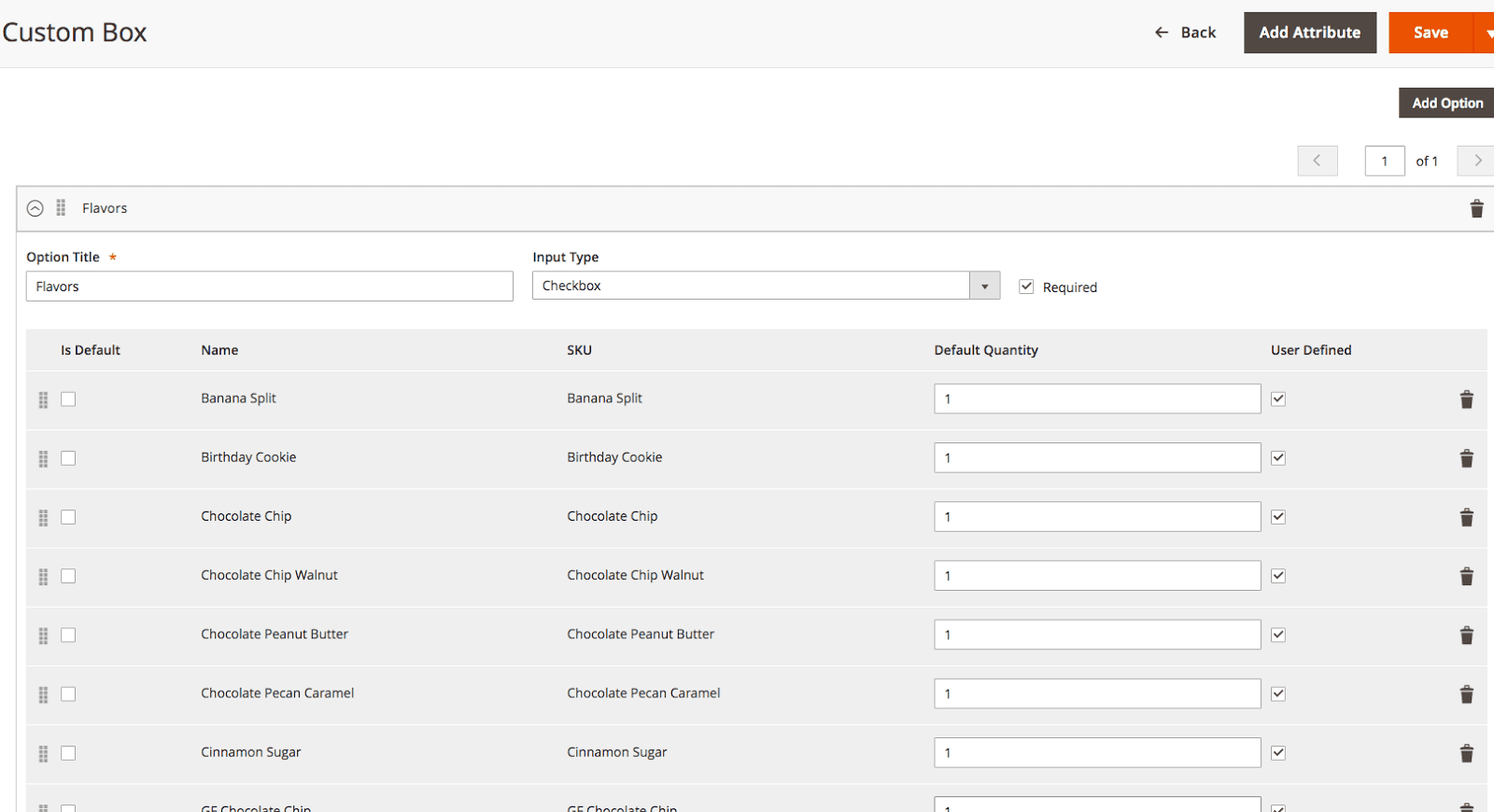Image resolution: width=1494 pixels, height=812 pixels.
Task: Go back using the Back link
Action: pyautogui.click(x=1185, y=33)
